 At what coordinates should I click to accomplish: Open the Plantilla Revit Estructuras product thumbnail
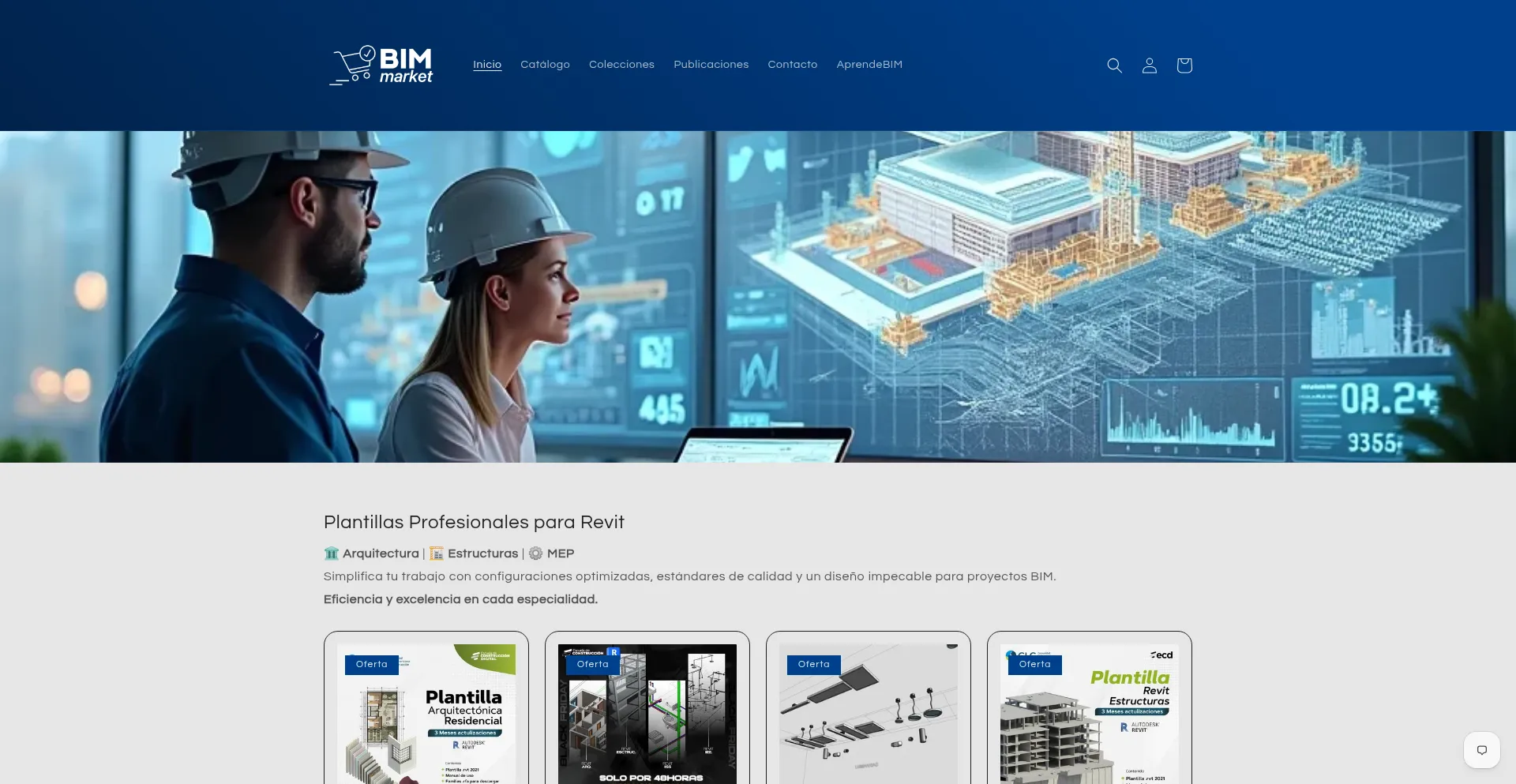1090,715
